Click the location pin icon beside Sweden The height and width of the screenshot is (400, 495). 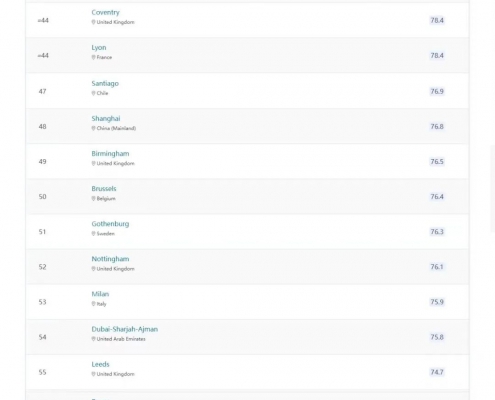coord(93,234)
